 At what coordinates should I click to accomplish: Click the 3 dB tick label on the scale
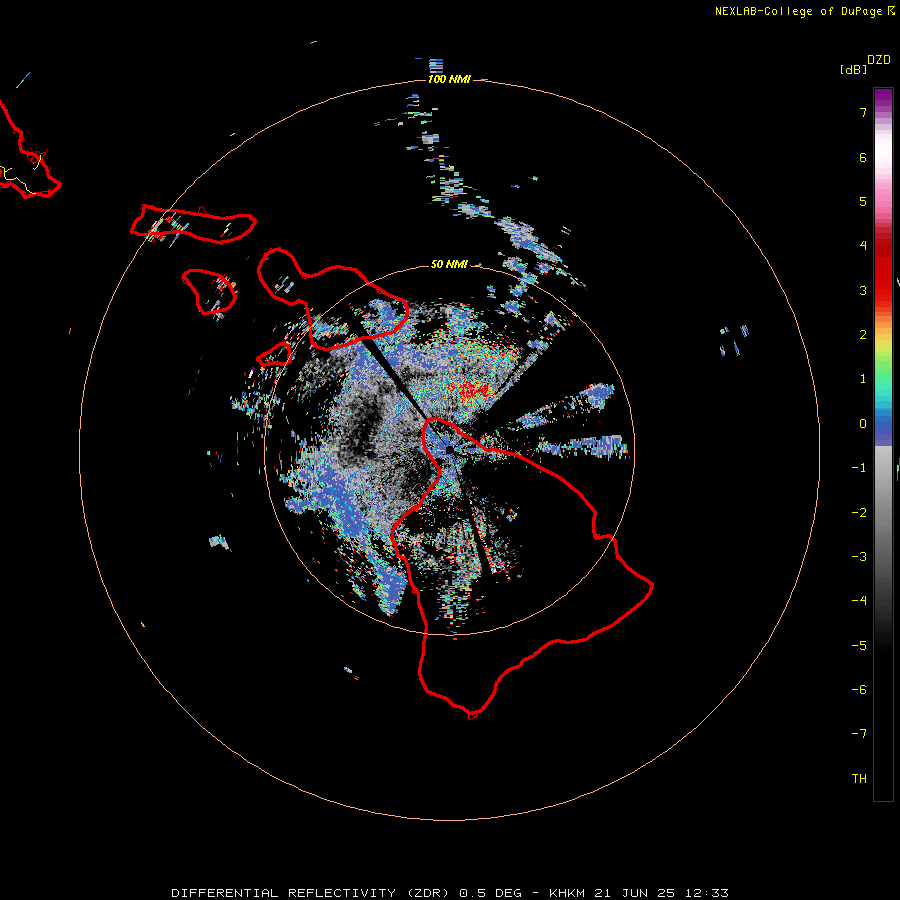(x=863, y=290)
